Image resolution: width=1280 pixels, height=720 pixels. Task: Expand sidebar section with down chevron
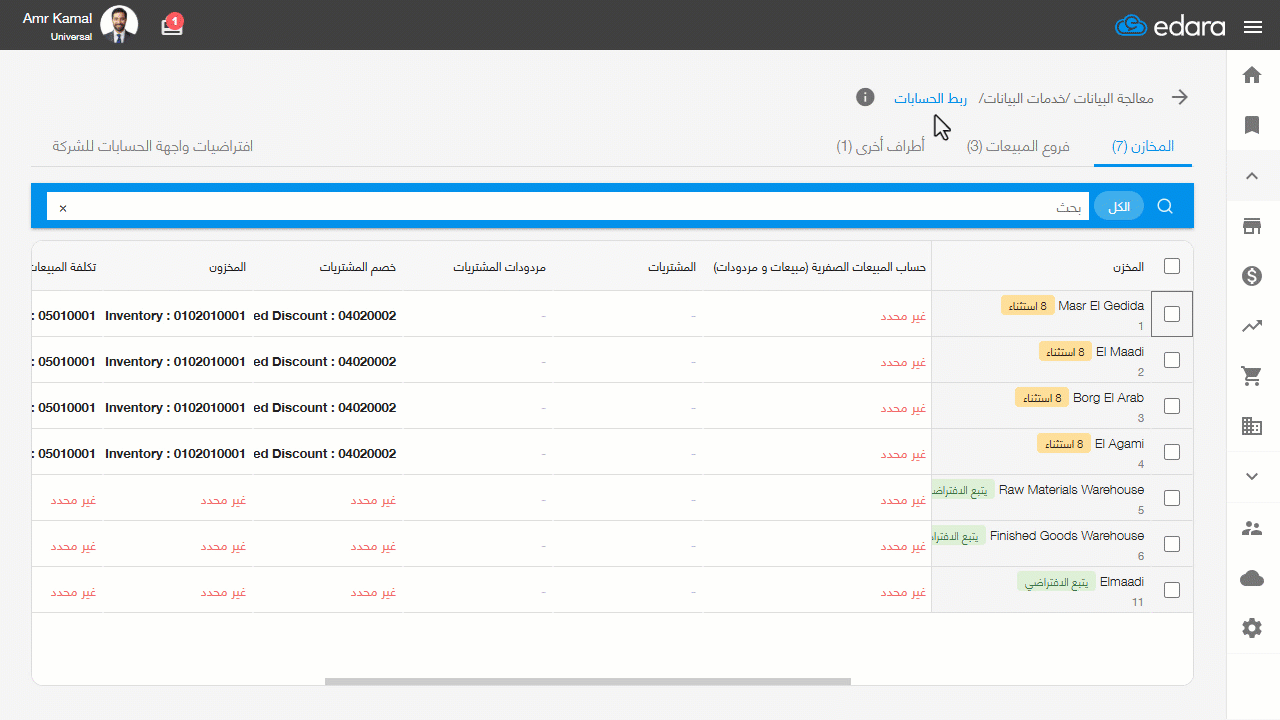pyautogui.click(x=1251, y=477)
